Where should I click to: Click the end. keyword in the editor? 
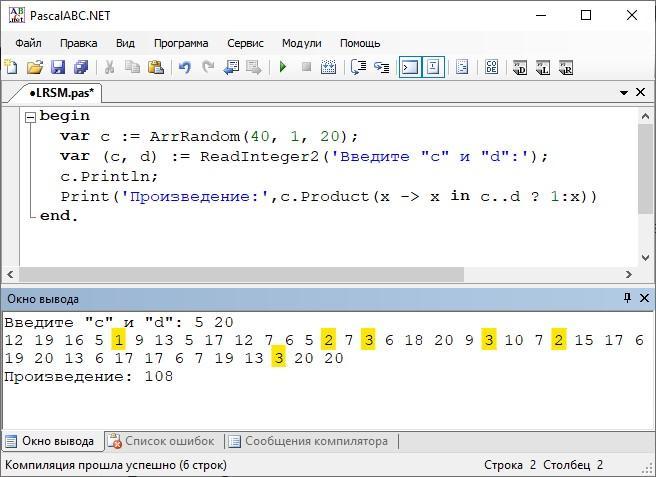59,216
